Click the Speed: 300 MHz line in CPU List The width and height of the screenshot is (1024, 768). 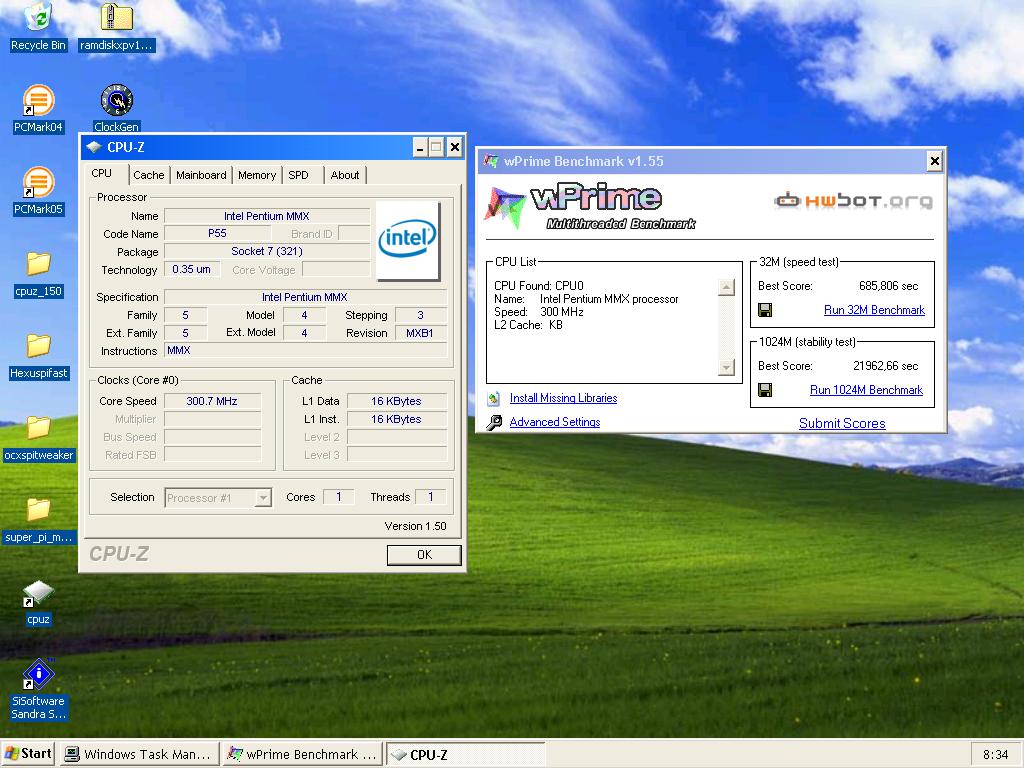[x=539, y=312]
